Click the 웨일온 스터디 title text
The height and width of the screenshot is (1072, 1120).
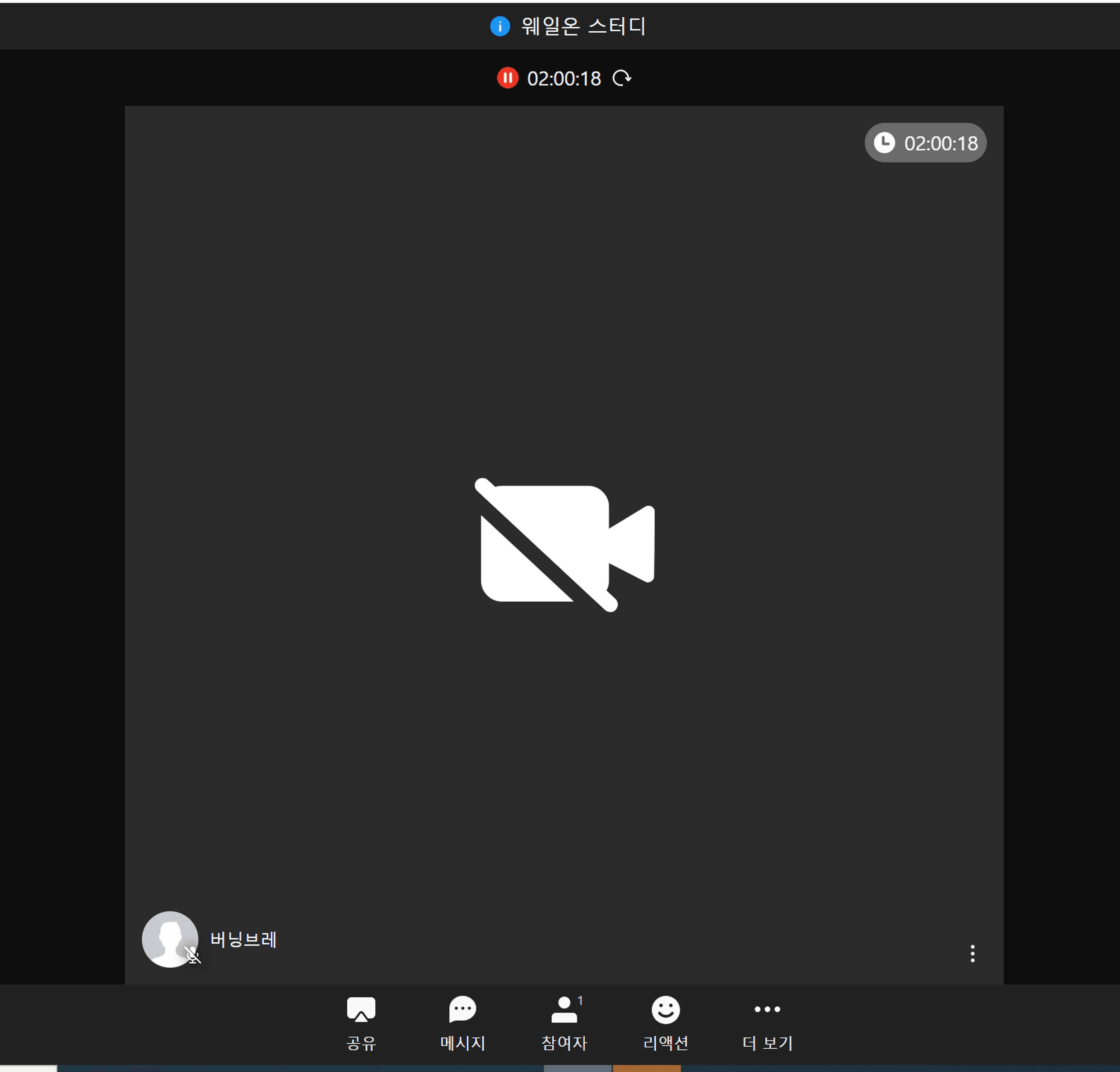coord(583,26)
